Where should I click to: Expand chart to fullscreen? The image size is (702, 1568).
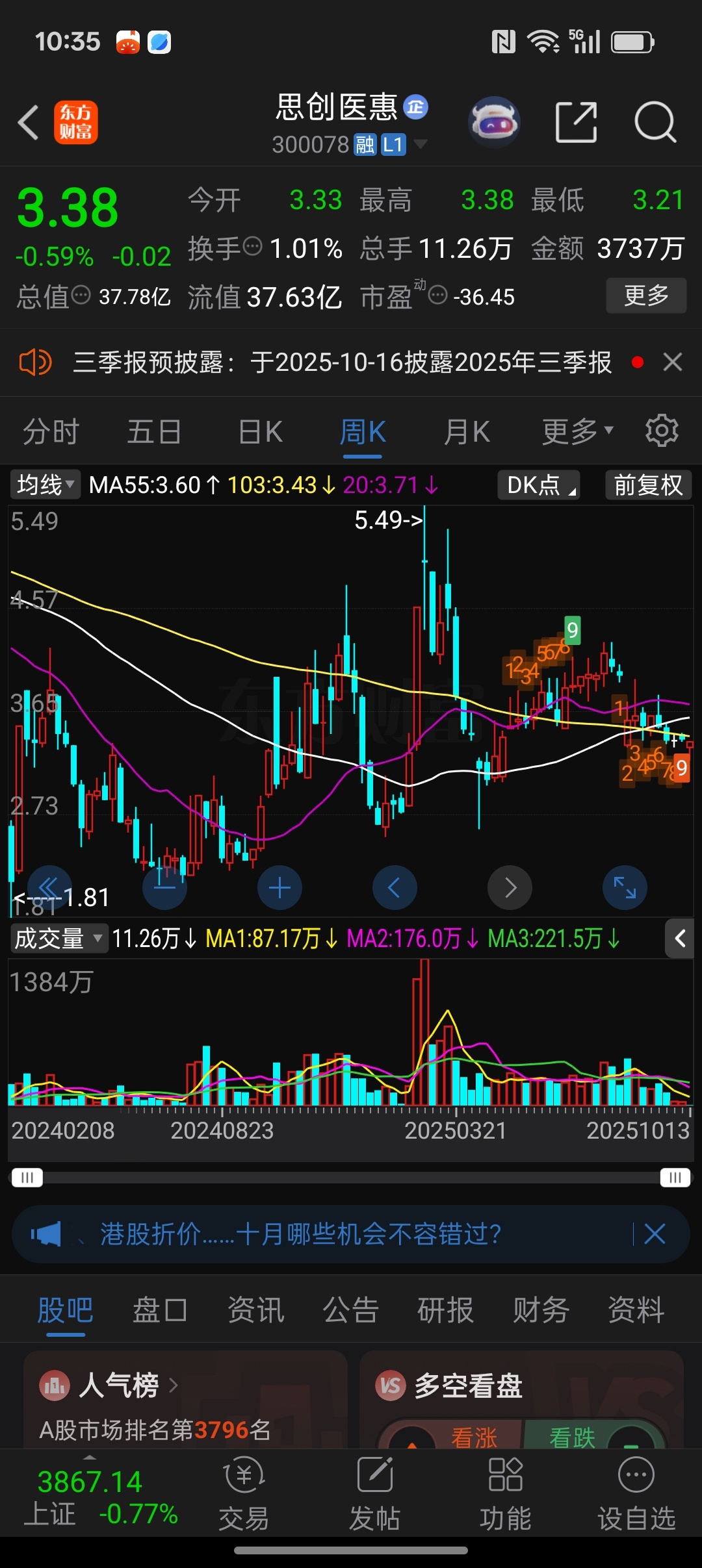pos(625,887)
